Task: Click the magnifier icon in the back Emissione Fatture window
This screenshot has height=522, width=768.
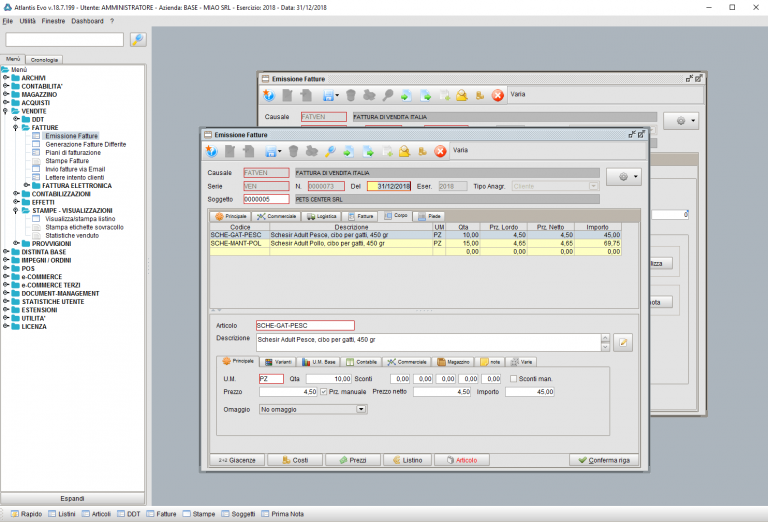Action: coord(388,95)
